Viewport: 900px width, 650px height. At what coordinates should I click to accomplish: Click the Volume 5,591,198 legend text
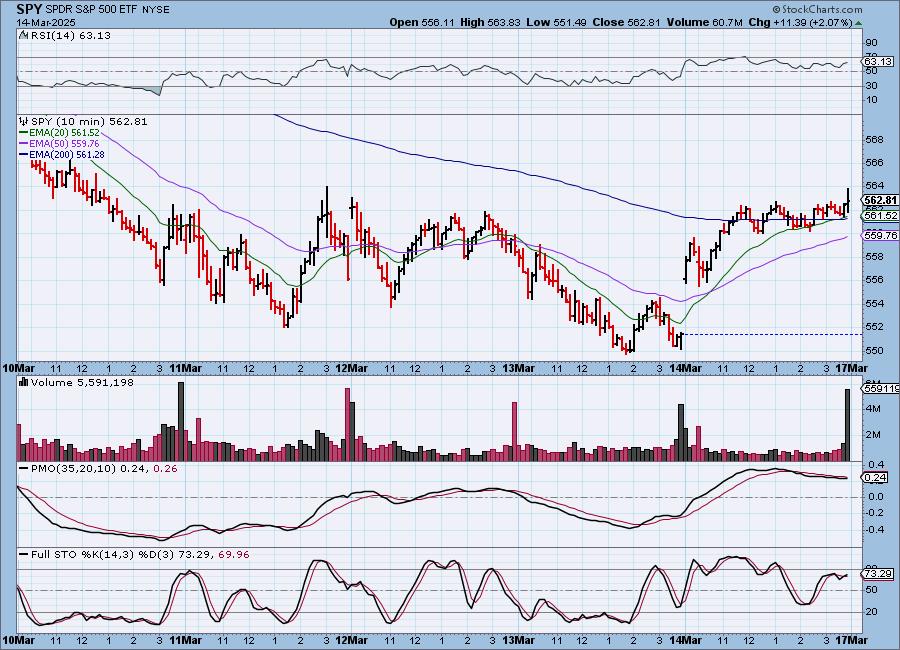pyautogui.click(x=82, y=382)
